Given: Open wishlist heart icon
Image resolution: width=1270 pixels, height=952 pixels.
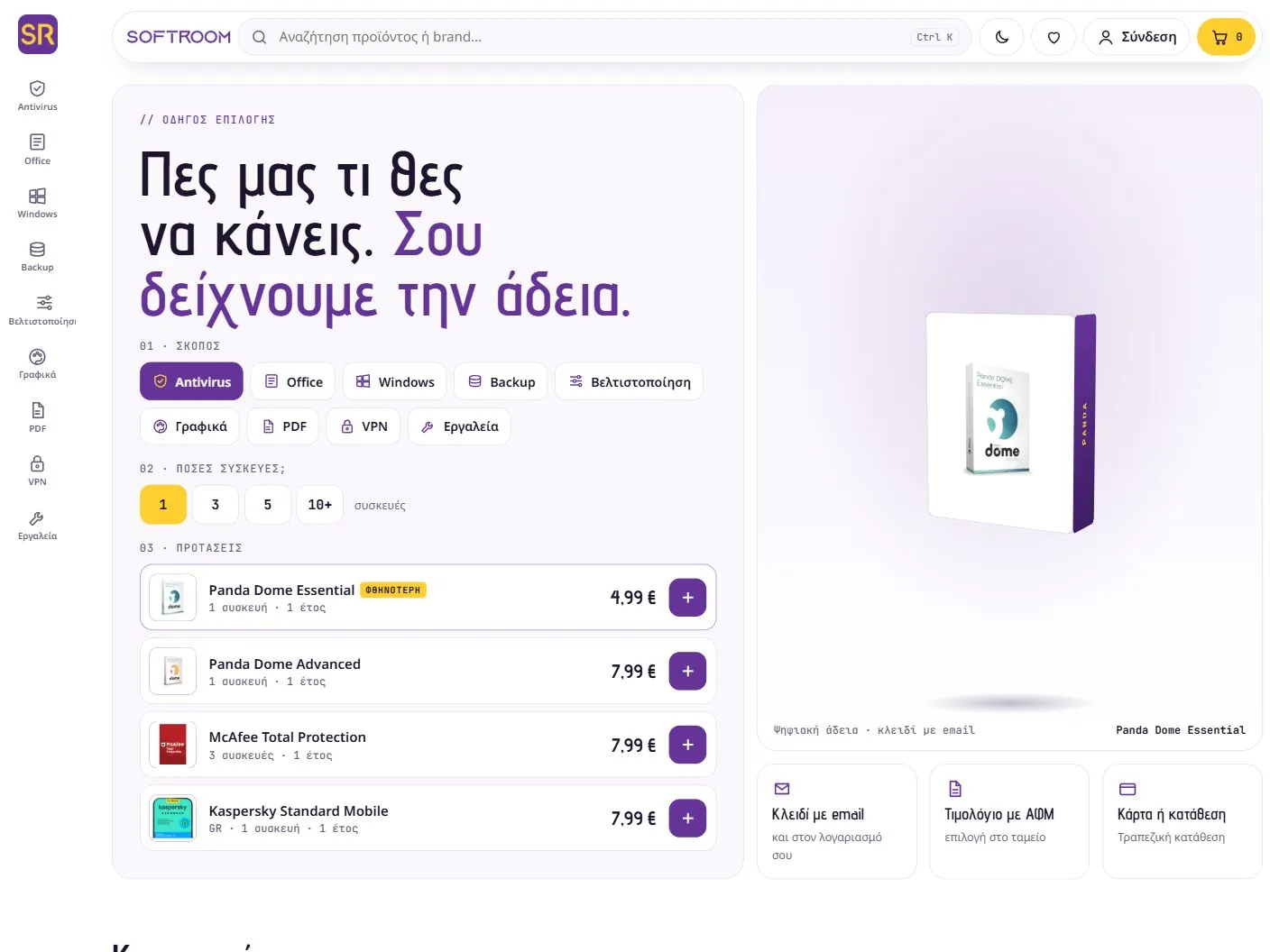Looking at the screenshot, I should (x=1054, y=37).
